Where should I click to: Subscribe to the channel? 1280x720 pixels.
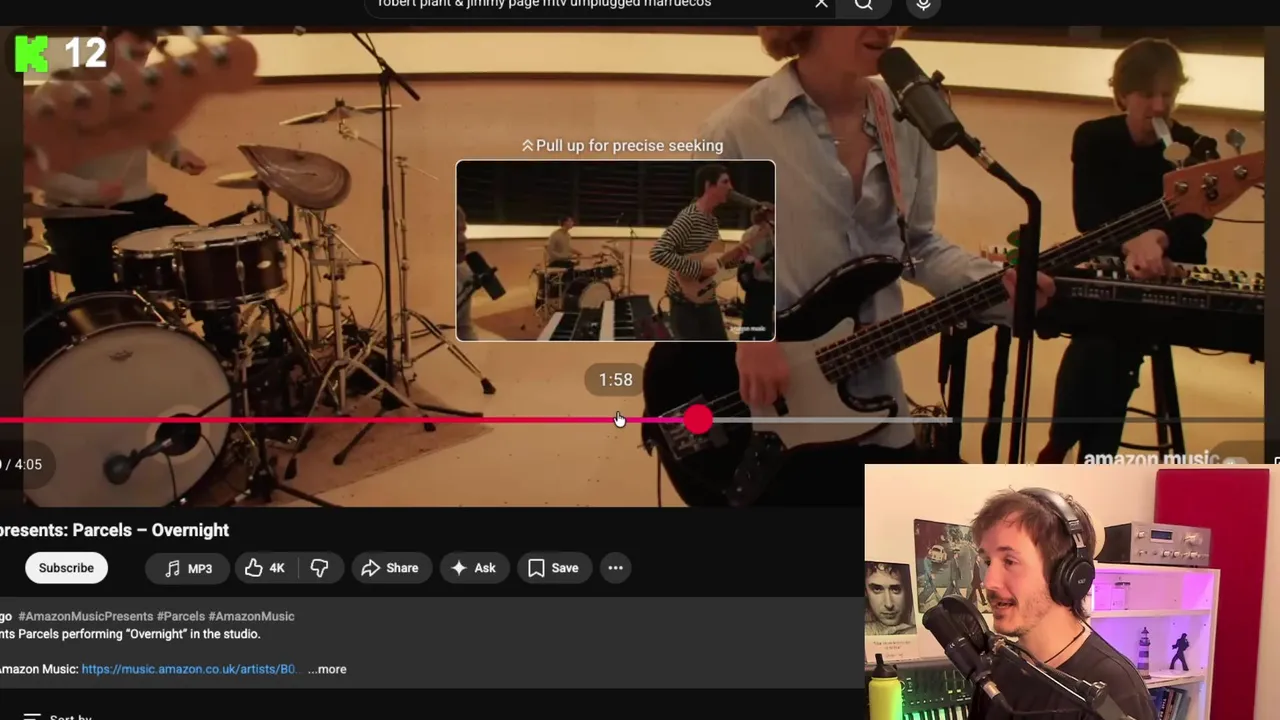pyautogui.click(x=66, y=568)
